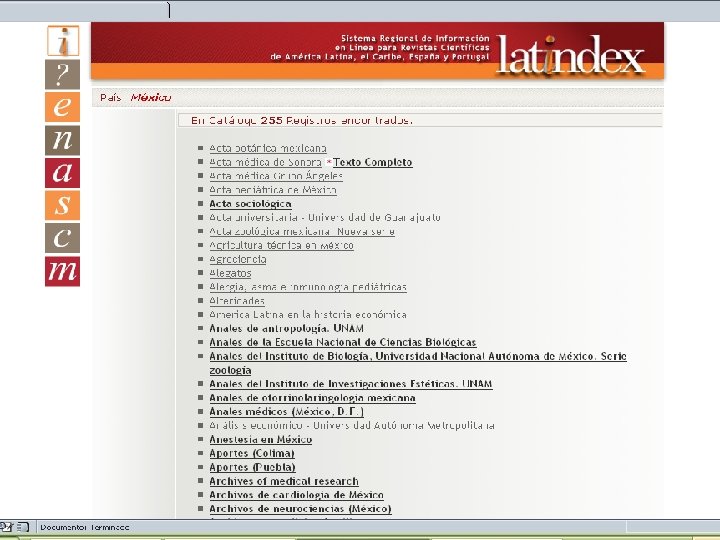Click the 'Texto Completo' link
The height and width of the screenshot is (540, 720).
tap(373, 162)
